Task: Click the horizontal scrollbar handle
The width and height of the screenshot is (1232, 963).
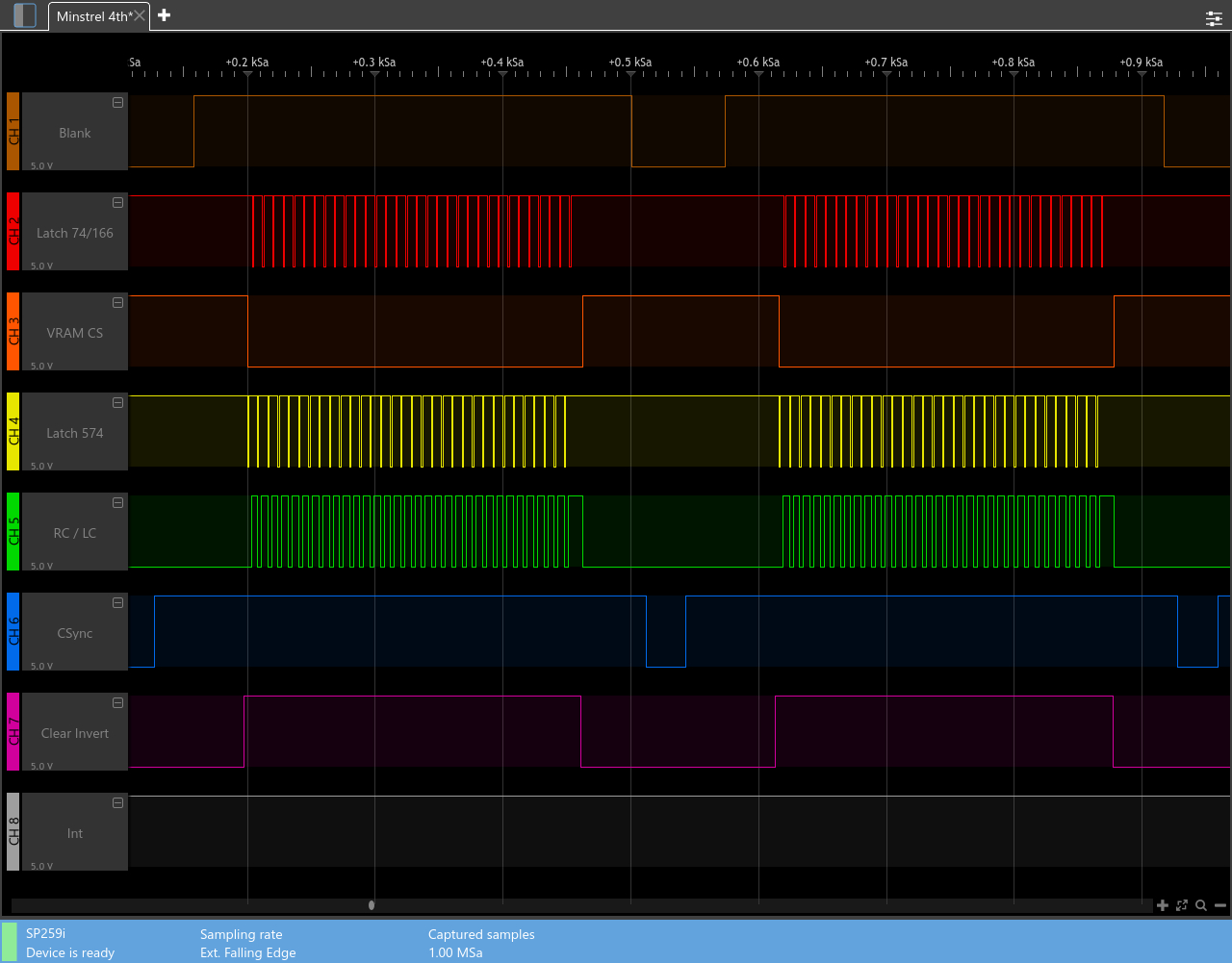Action: click(x=372, y=905)
